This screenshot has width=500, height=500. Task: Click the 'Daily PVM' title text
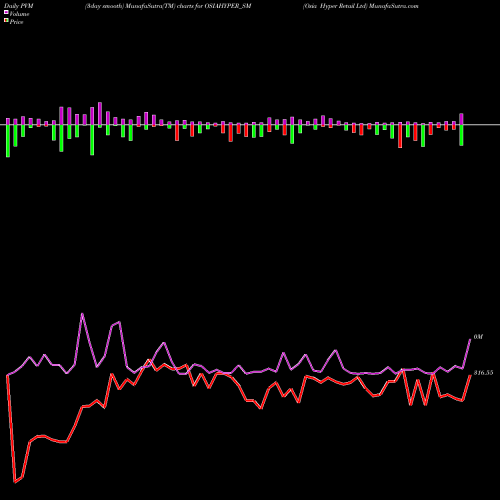click(x=19, y=6)
